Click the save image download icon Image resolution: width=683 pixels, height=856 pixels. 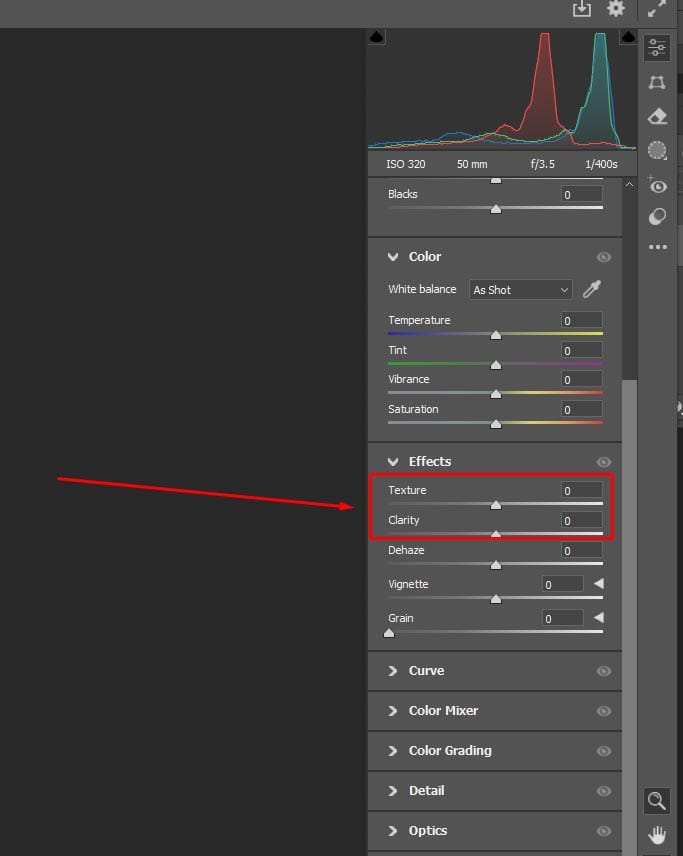point(581,9)
